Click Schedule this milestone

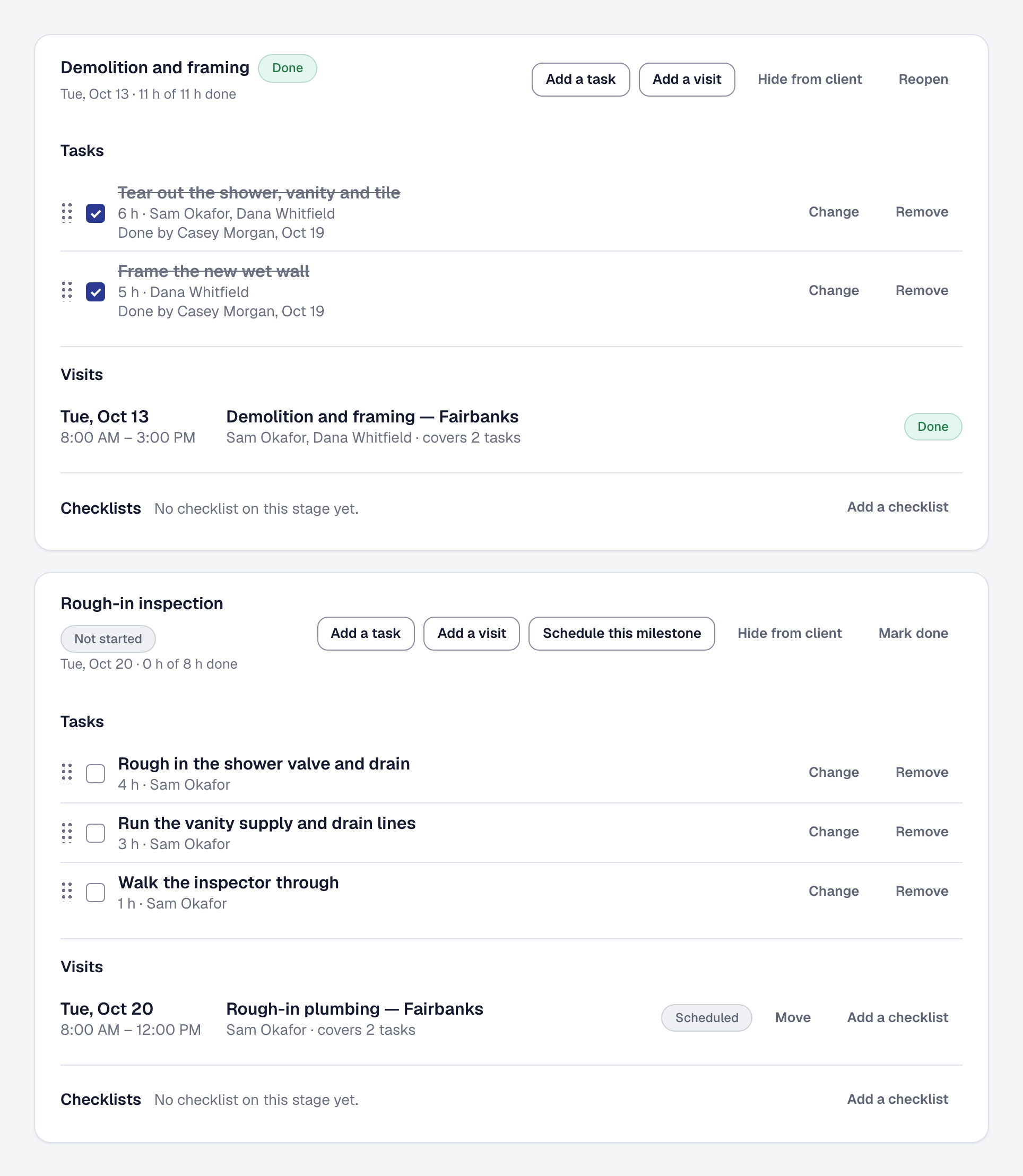tap(622, 633)
